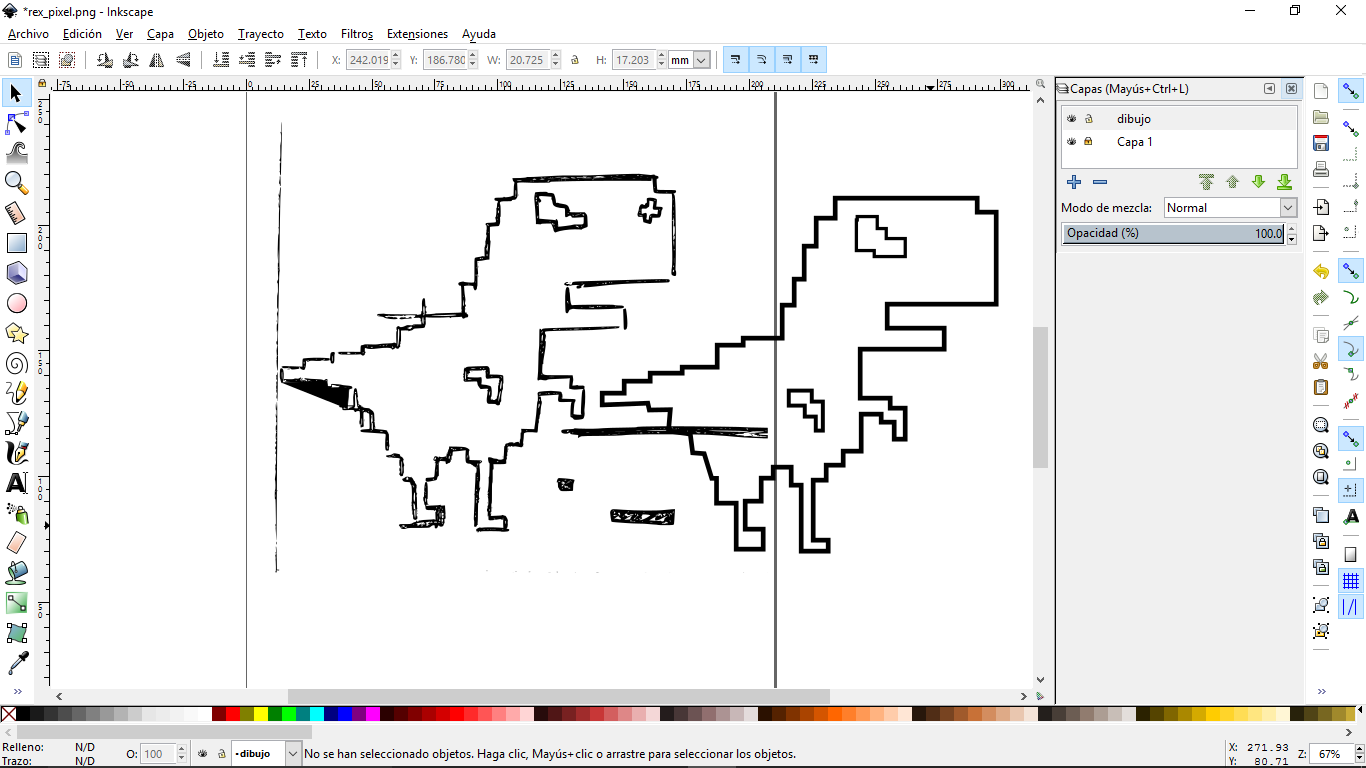Open the Trayecto menu
Image resolution: width=1366 pixels, height=768 pixels.
point(261,34)
